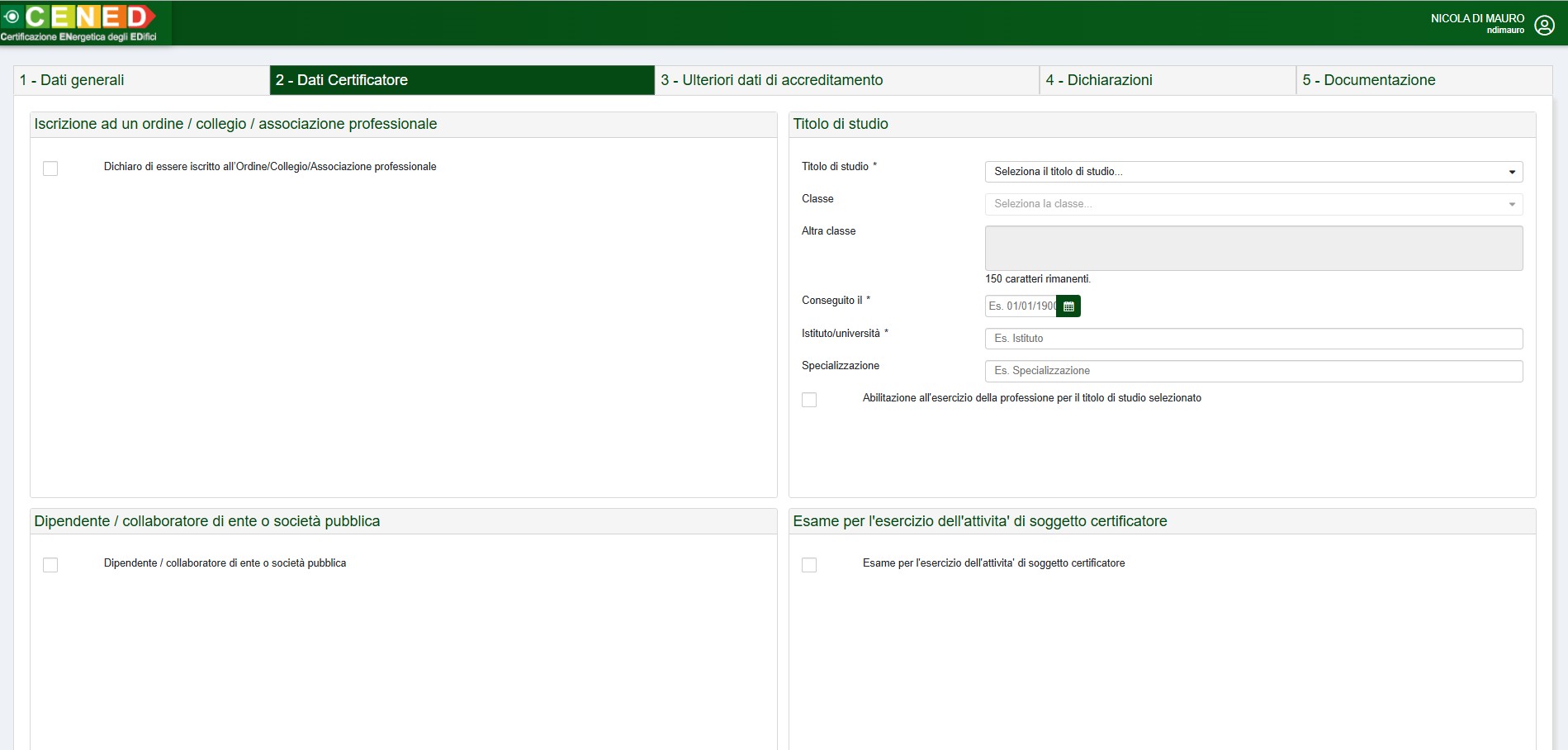Viewport: 1568px width, 750px height.
Task: Click the Istituto/università input field
Action: click(x=1253, y=339)
